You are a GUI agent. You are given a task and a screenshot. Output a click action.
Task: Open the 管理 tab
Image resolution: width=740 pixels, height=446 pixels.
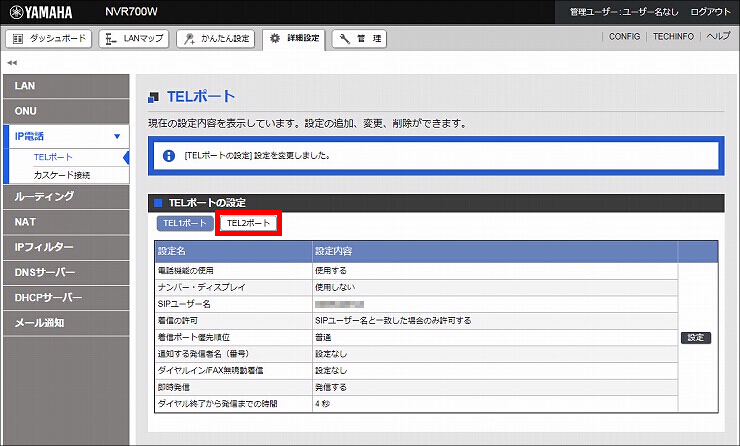click(x=359, y=39)
